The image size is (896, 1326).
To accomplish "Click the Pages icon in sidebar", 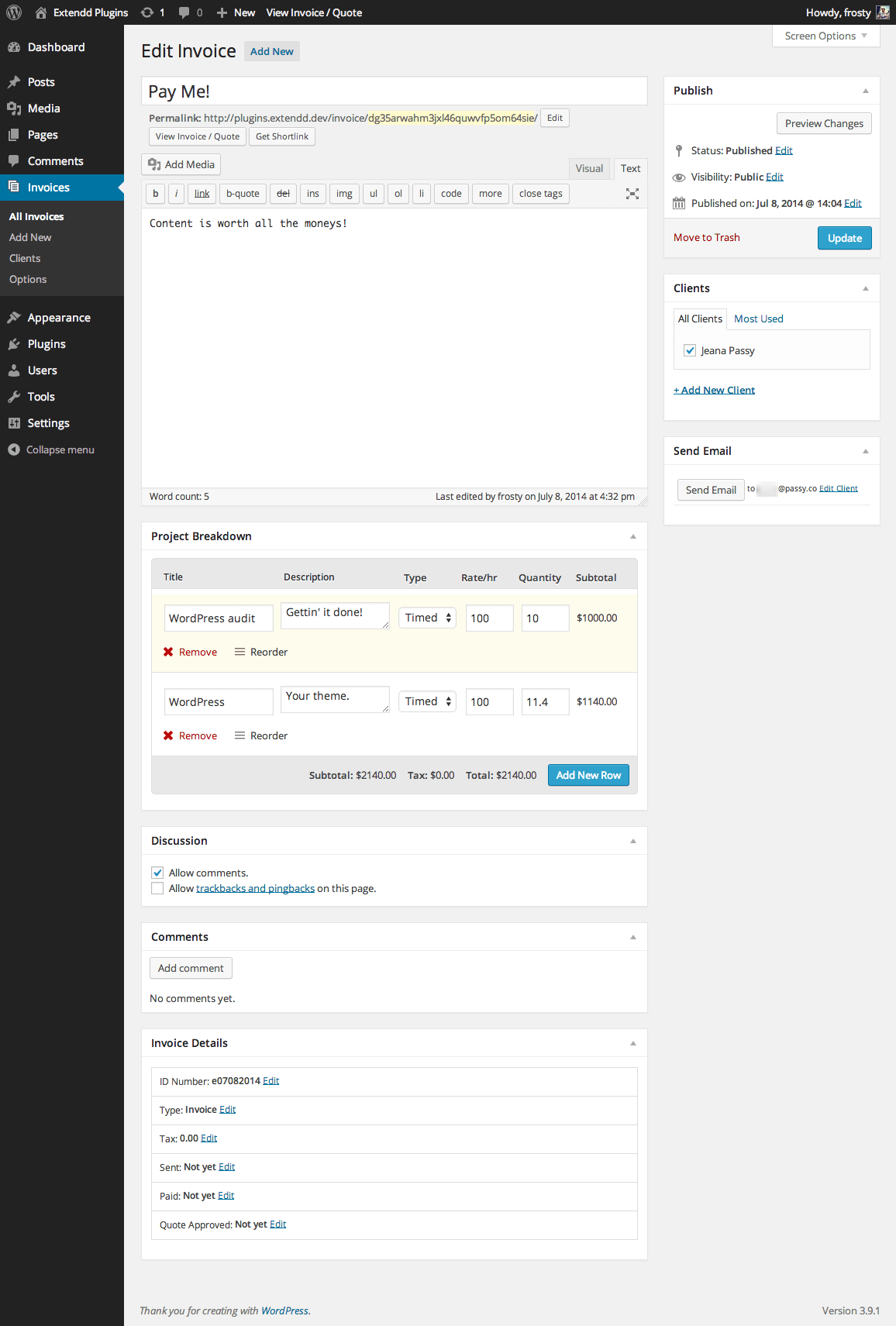I will point(14,135).
